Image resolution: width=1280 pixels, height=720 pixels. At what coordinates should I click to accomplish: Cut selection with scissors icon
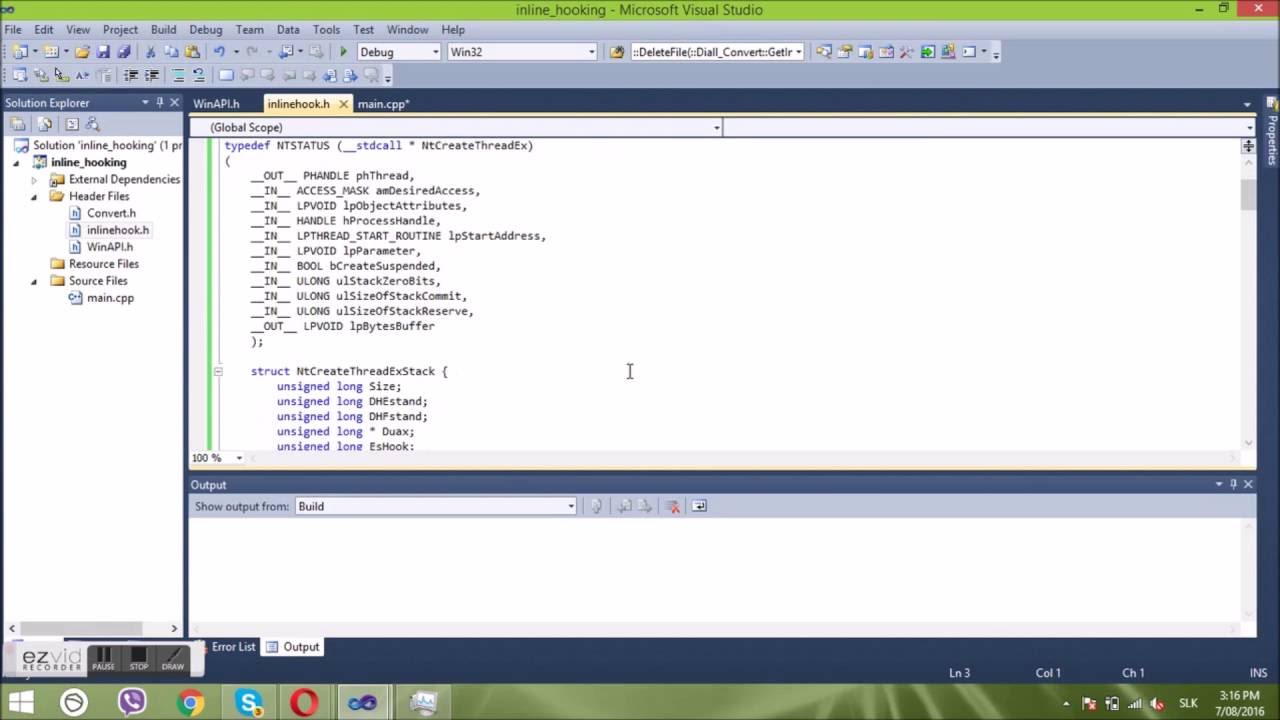coord(151,52)
